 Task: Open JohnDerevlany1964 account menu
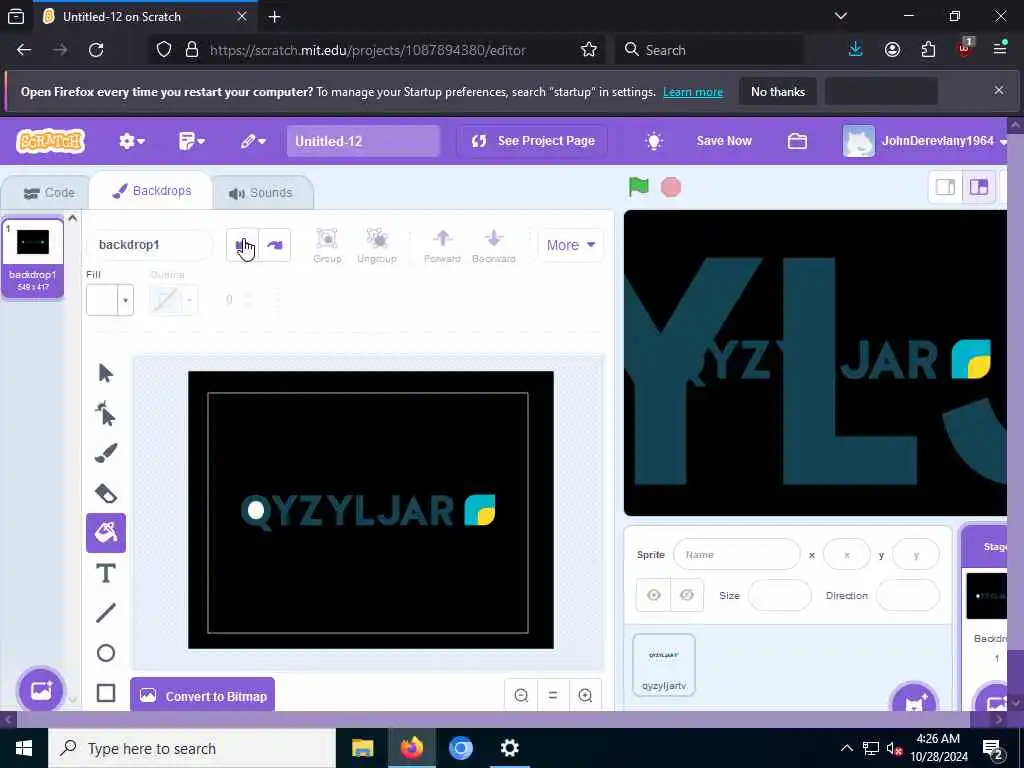click(925, 141)
